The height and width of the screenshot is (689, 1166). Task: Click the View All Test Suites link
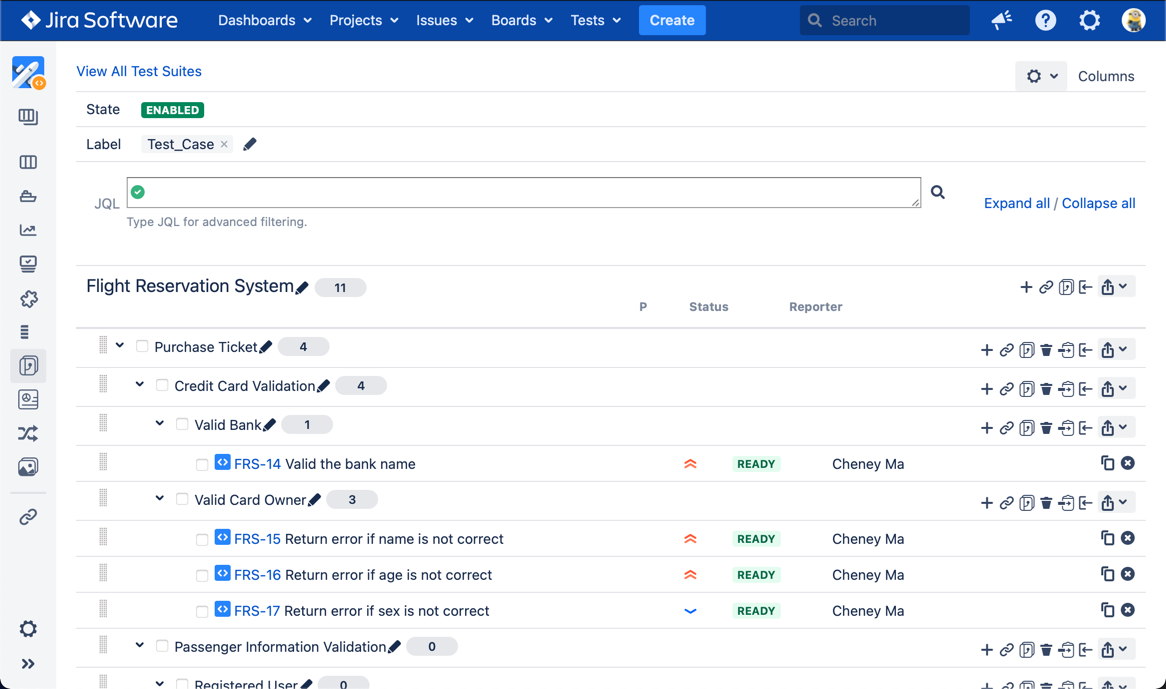pos(139,71)
